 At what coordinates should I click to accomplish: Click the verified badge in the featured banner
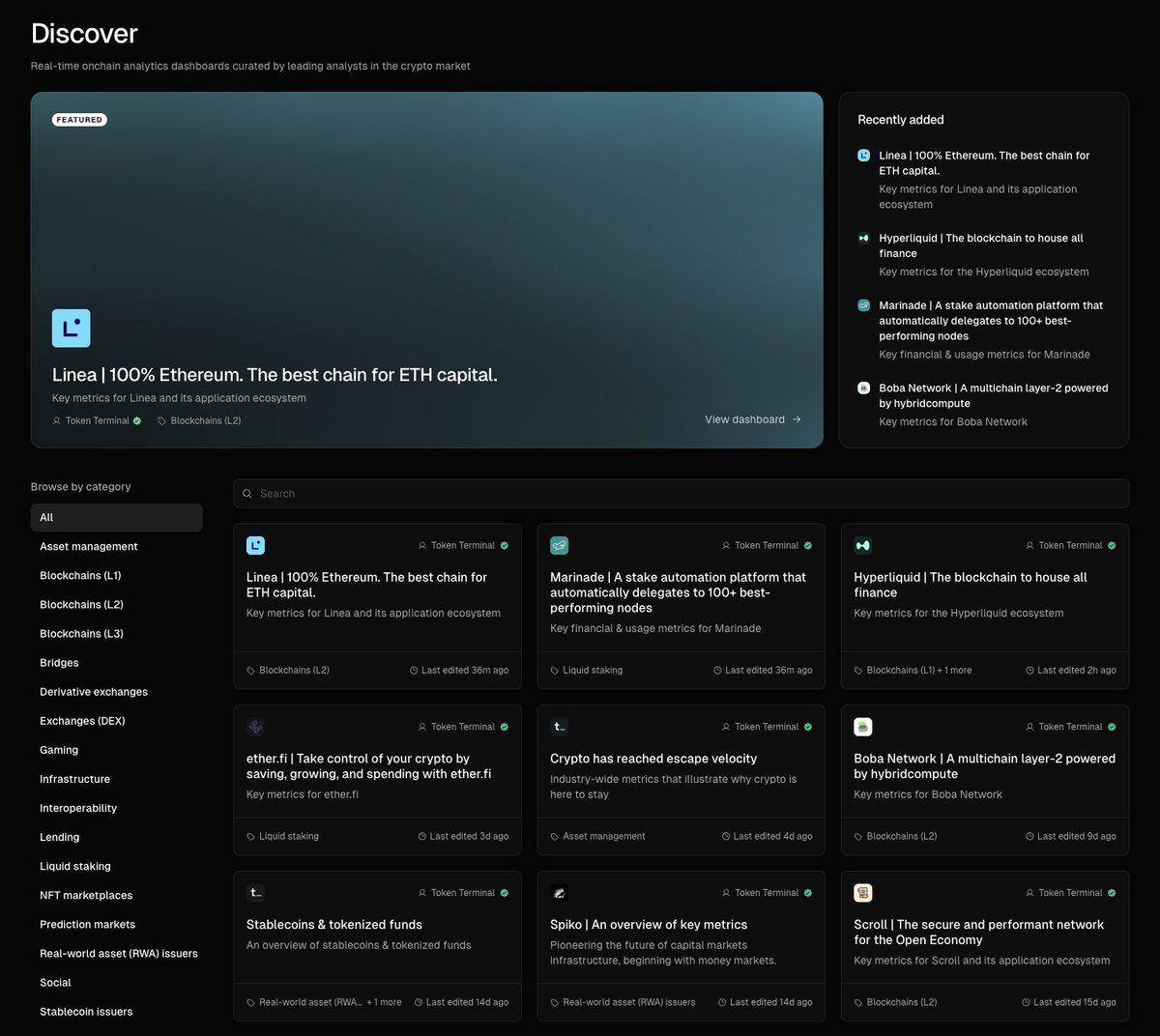(137, 420)
